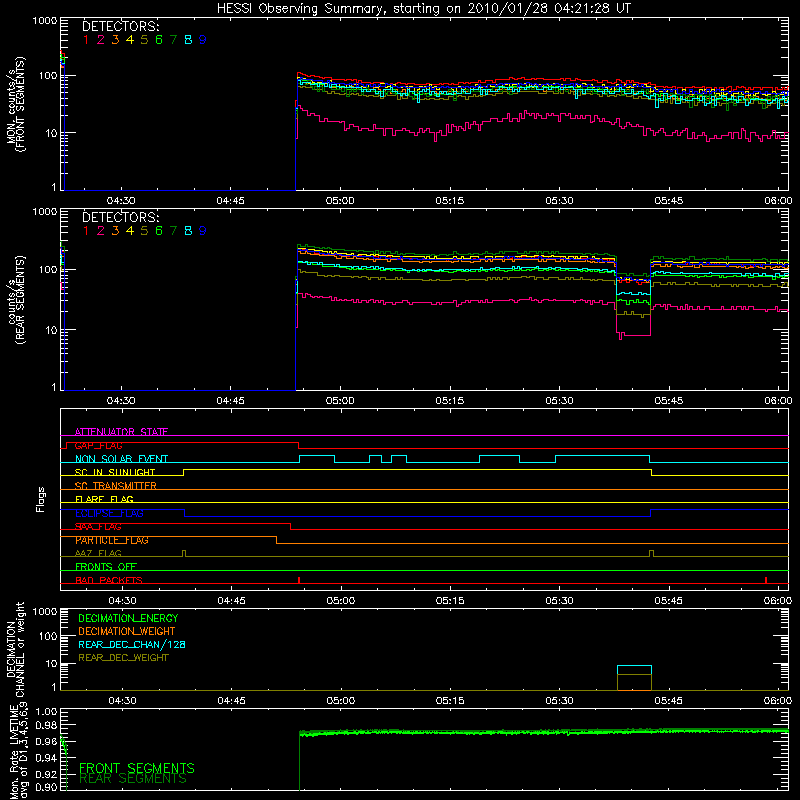The image size is (800, 800).
Task: Select pink detector 2 in front segments legend
Action: coord(101,40)
